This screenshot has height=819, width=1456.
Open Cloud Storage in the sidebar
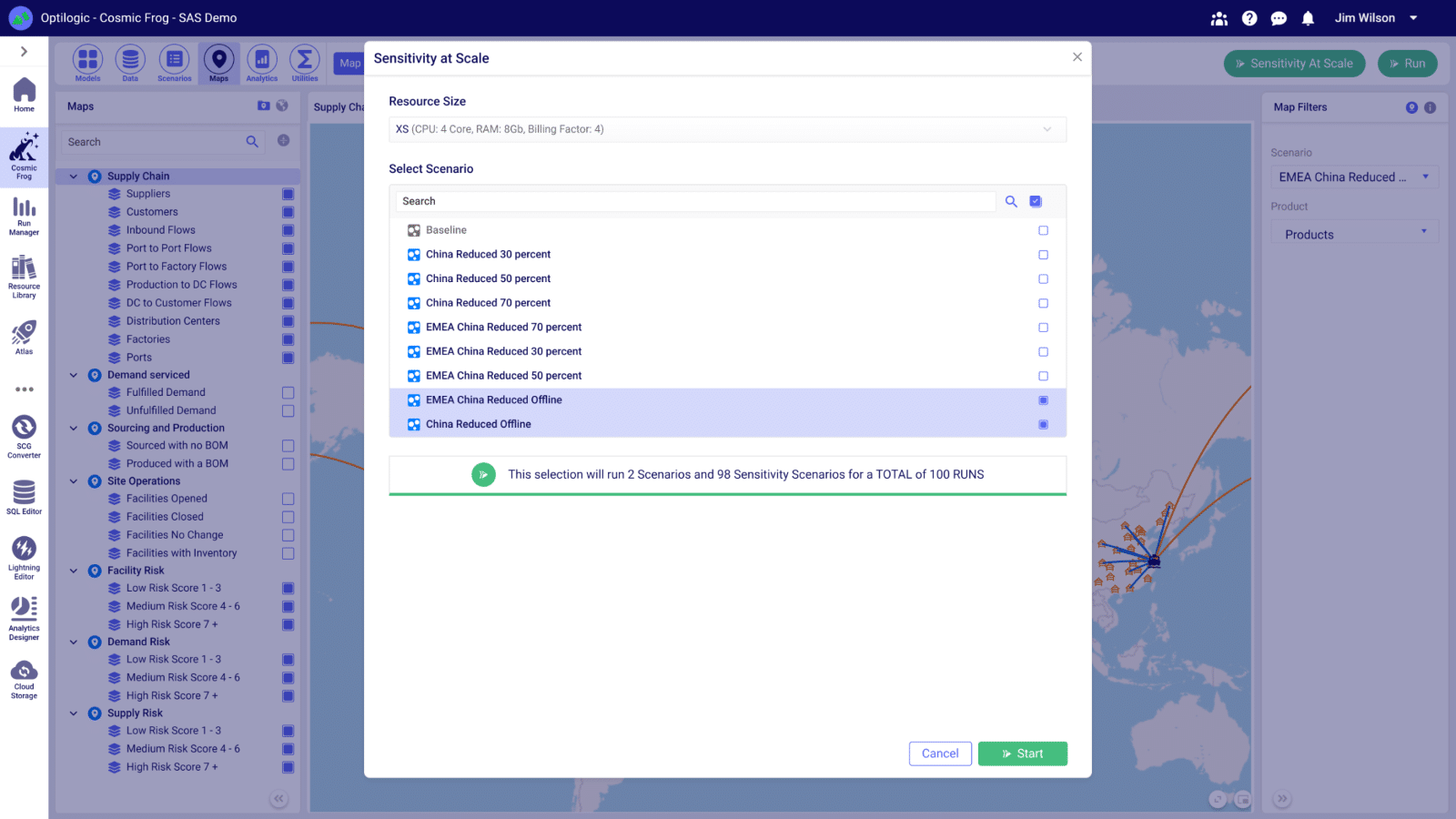tap(24, 680)
